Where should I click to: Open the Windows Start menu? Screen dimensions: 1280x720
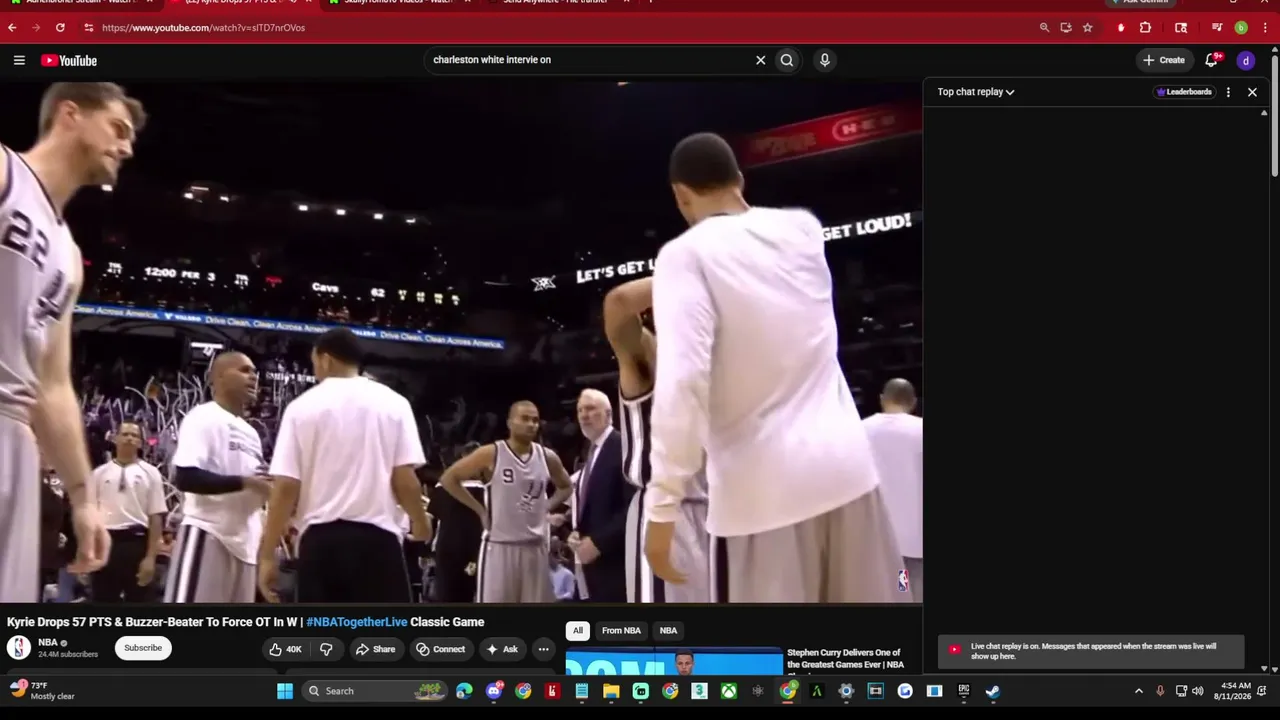click(285, 691)
